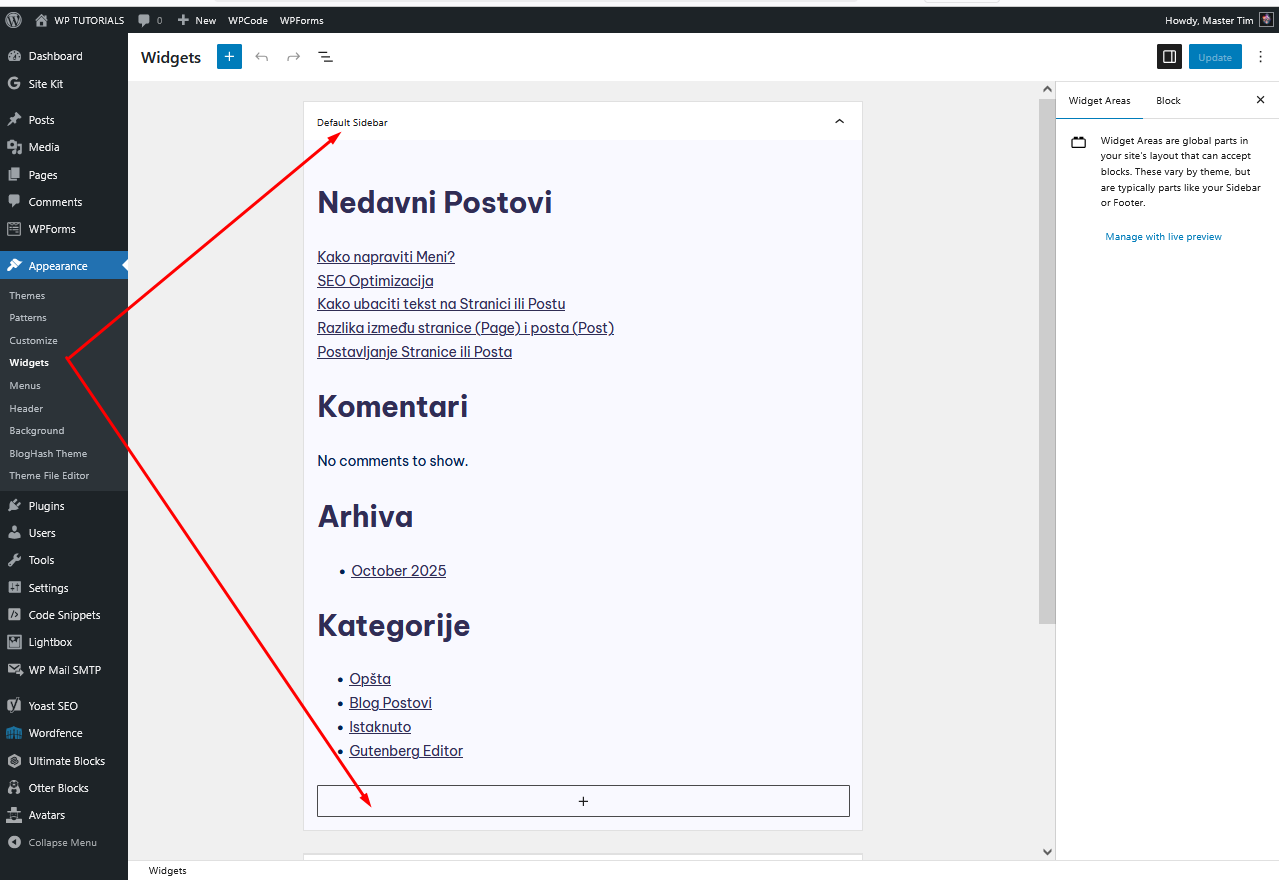Open the New content dropdown
1279x880 pixels.
tap(197, 20)
